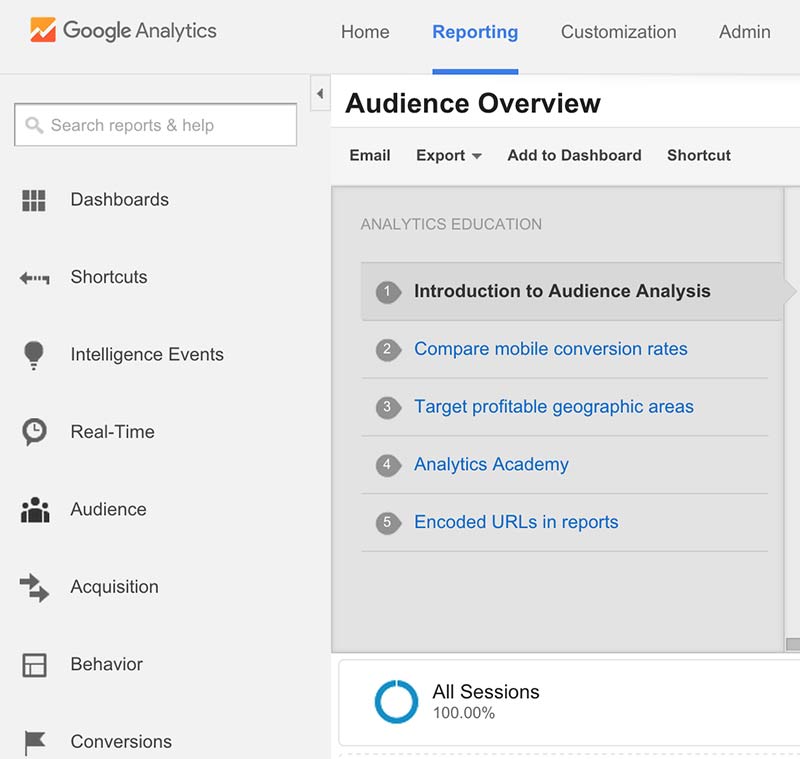The image size is (800, 759).
Task: Click the number 2 step badge
Action: pos(388,350)
